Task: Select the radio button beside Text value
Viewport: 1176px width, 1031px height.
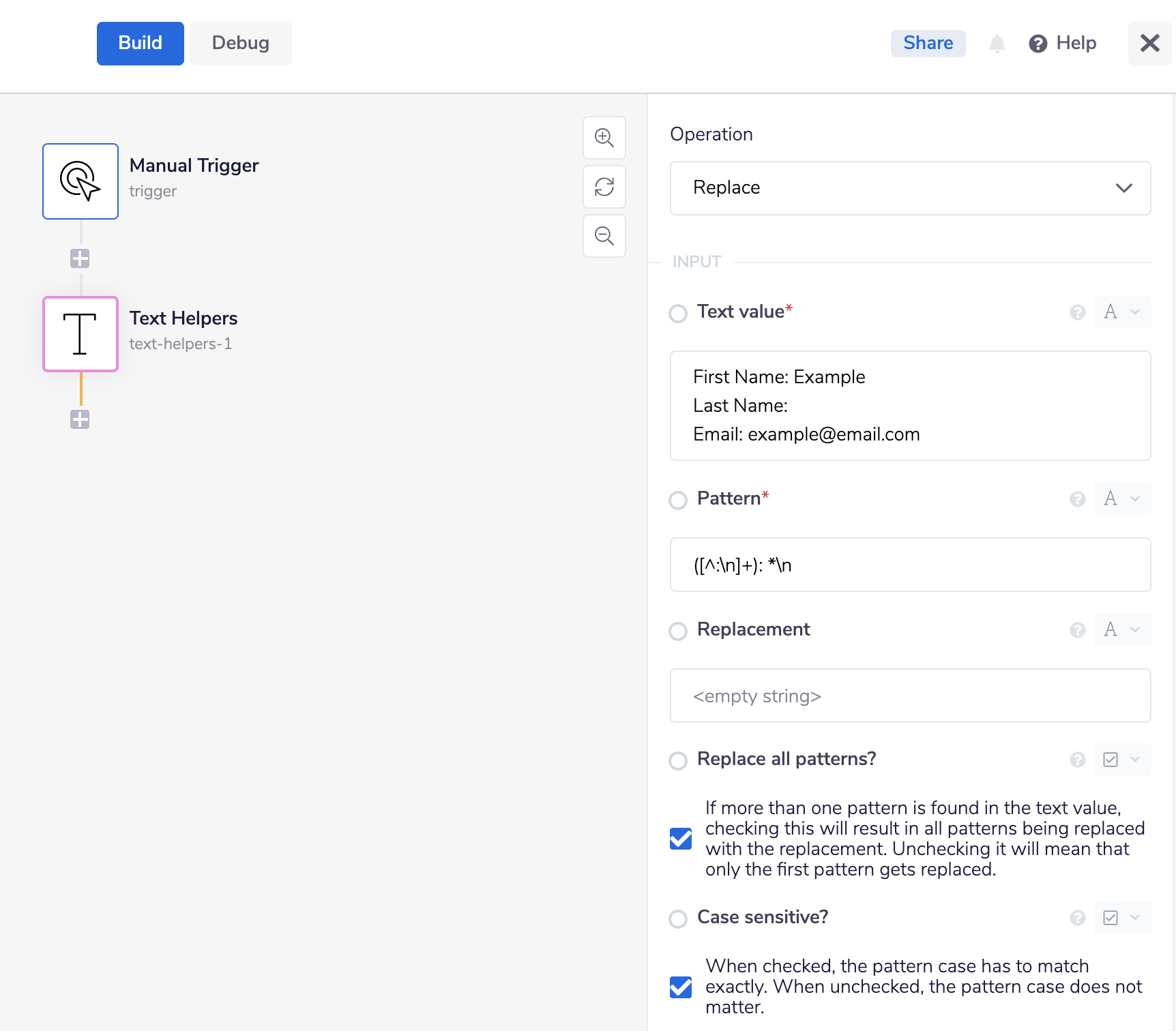Action: pos(678,314)
